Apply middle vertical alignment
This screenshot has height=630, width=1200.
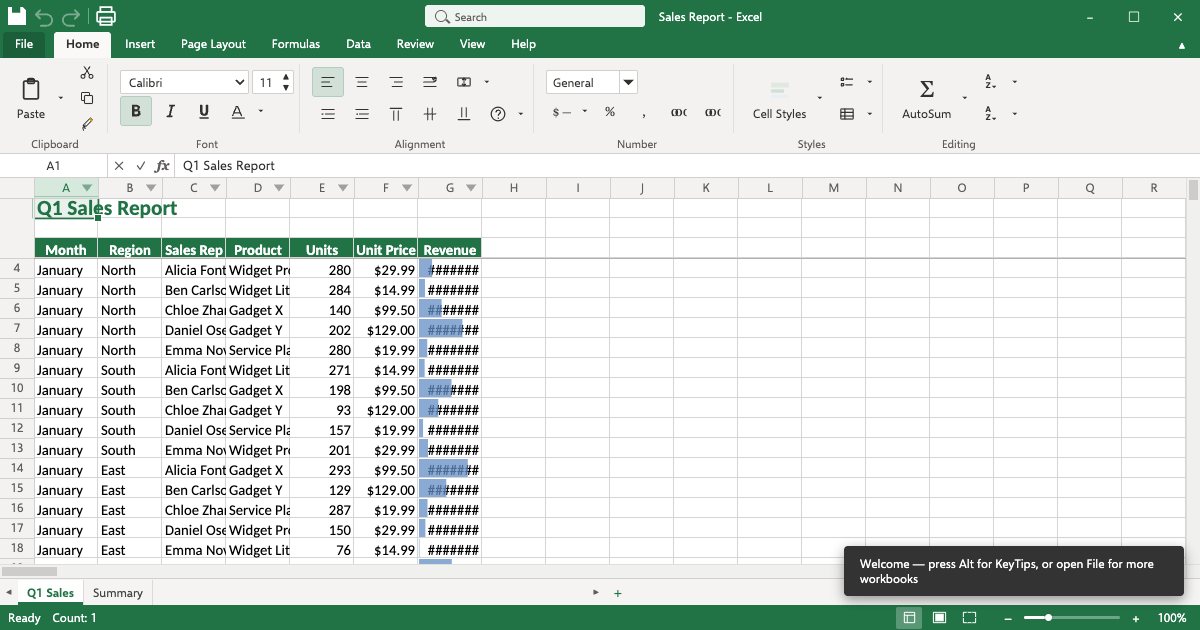pos(430,114)
